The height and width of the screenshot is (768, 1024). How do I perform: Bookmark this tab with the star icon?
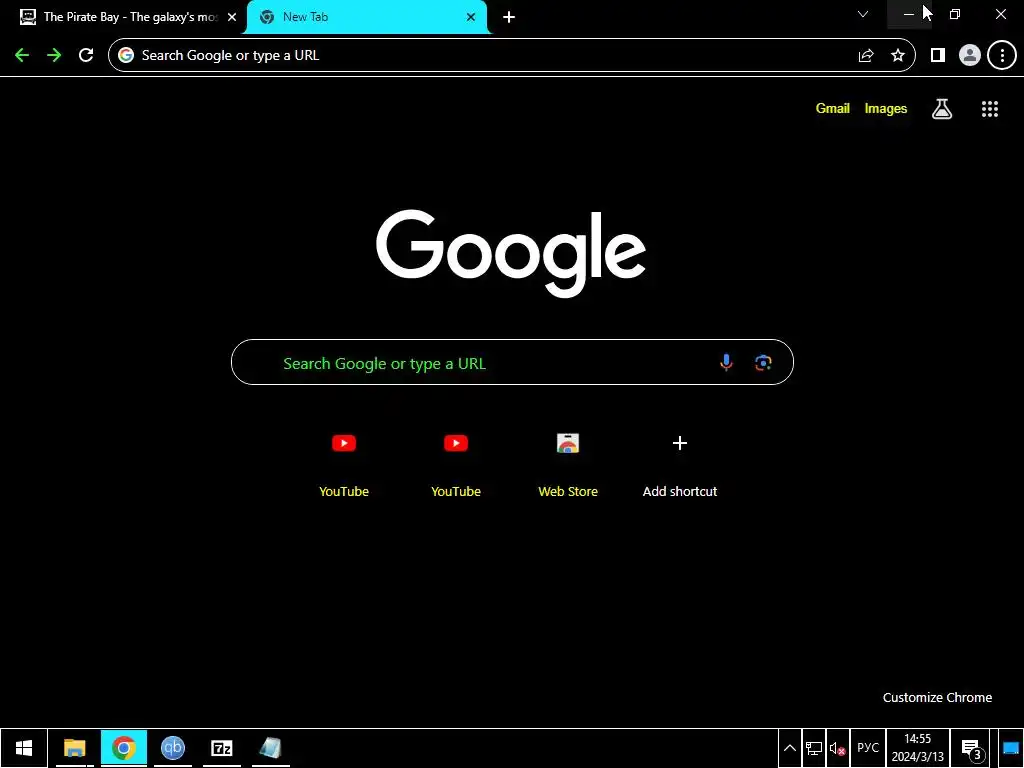898,56
